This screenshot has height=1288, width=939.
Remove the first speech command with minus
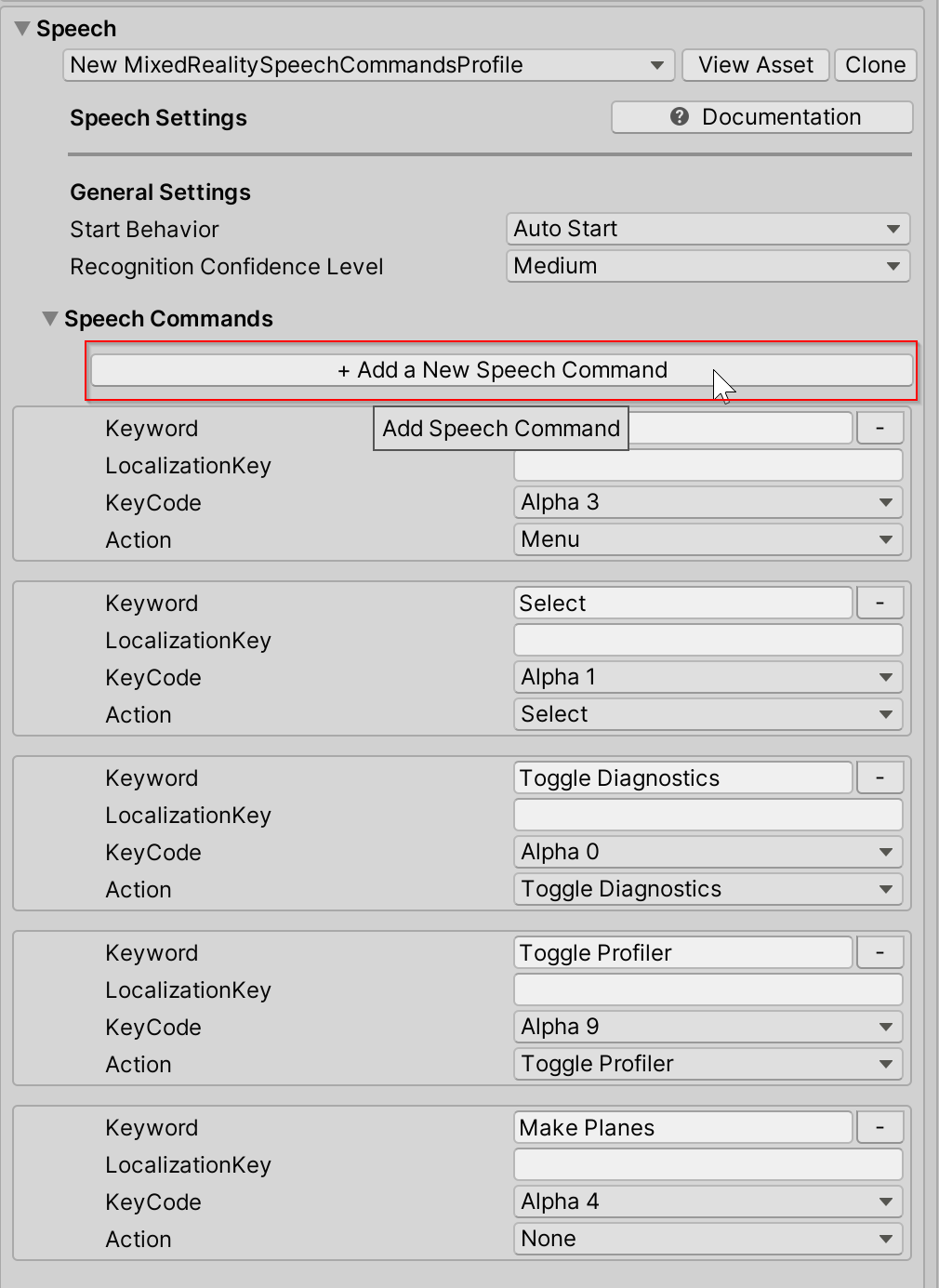point(879,428)
